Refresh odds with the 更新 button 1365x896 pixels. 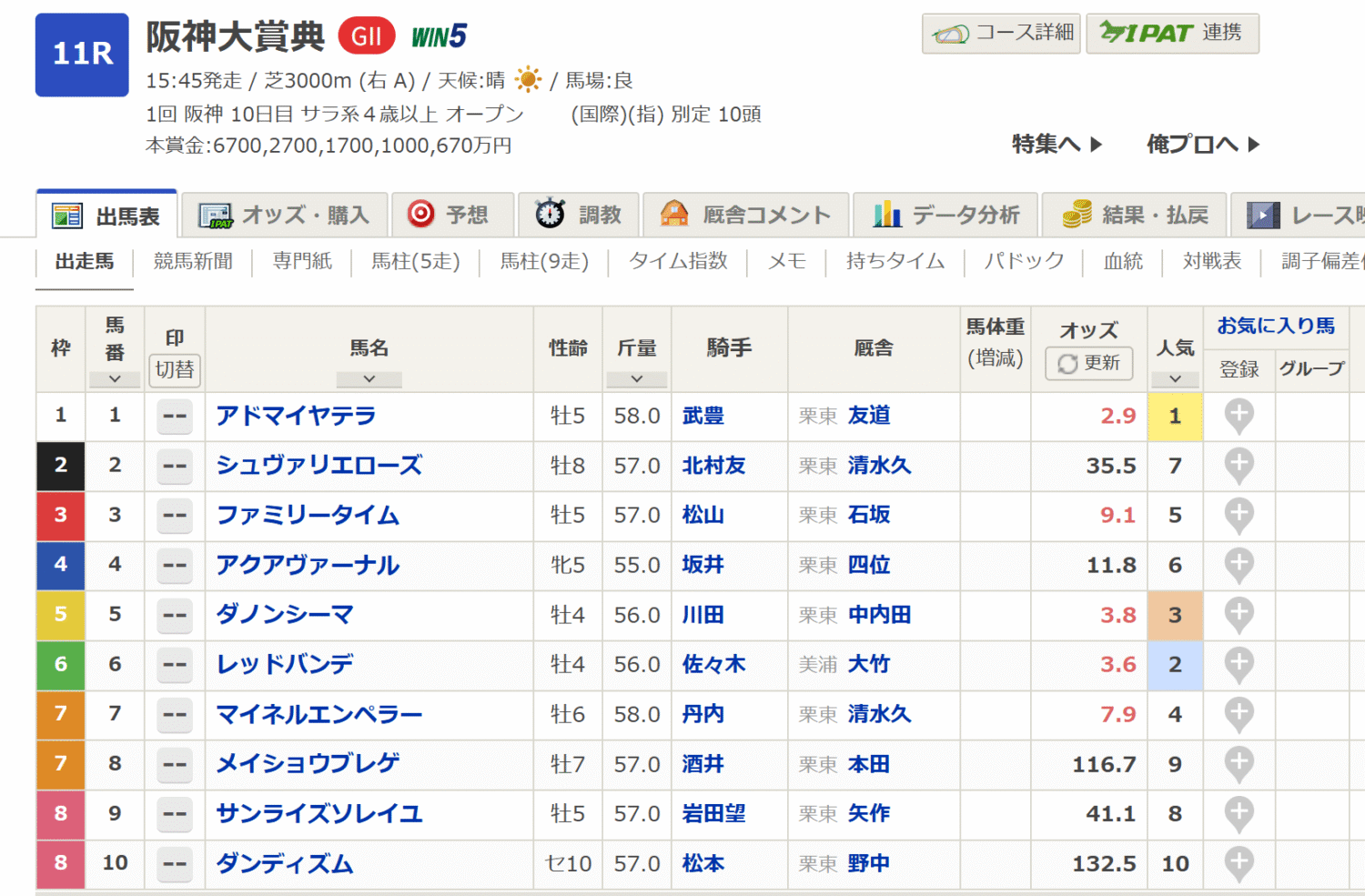tap(1089, 363)
